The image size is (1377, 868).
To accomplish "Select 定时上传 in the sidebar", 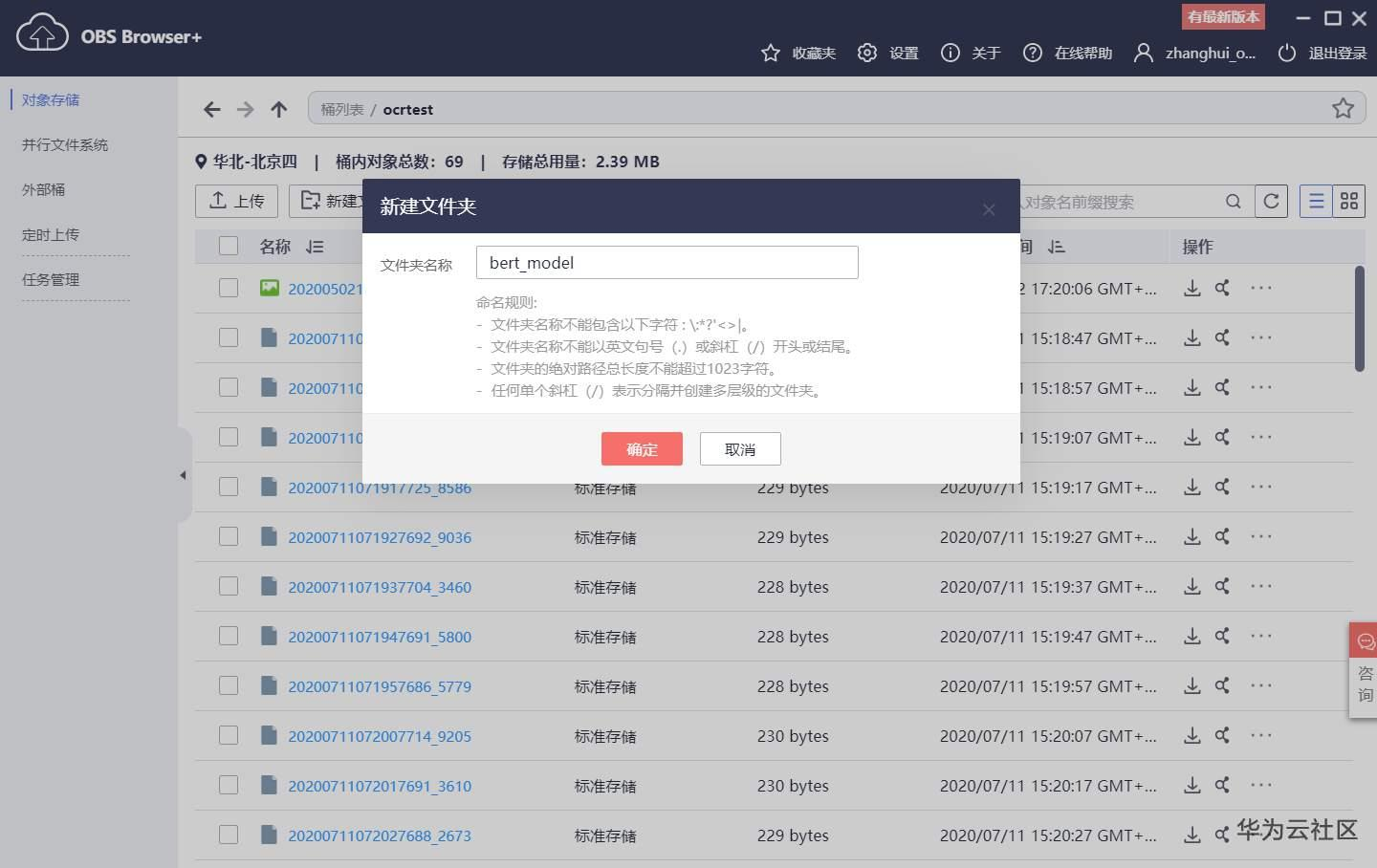I will [x=51, y=234].
